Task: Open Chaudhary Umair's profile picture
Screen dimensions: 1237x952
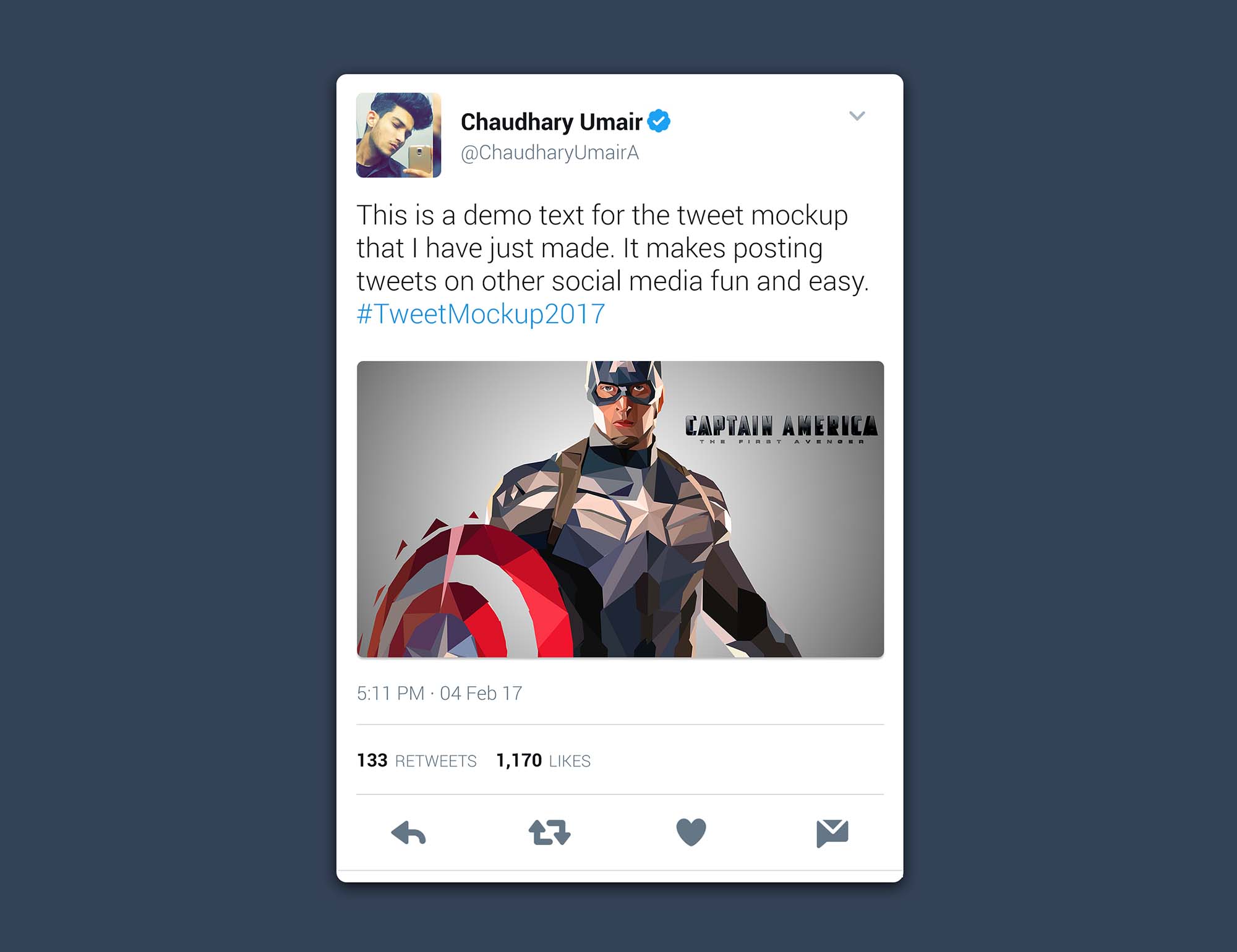Action: (x=398, y=135)
